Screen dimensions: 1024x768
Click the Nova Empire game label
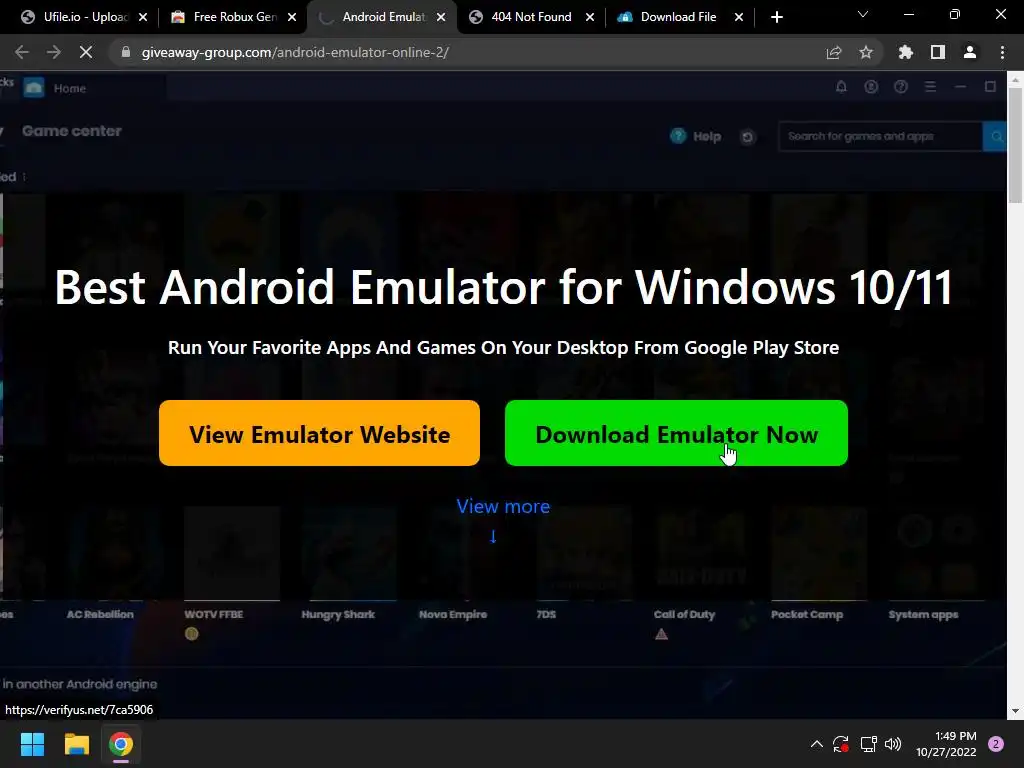pos(453,614)
